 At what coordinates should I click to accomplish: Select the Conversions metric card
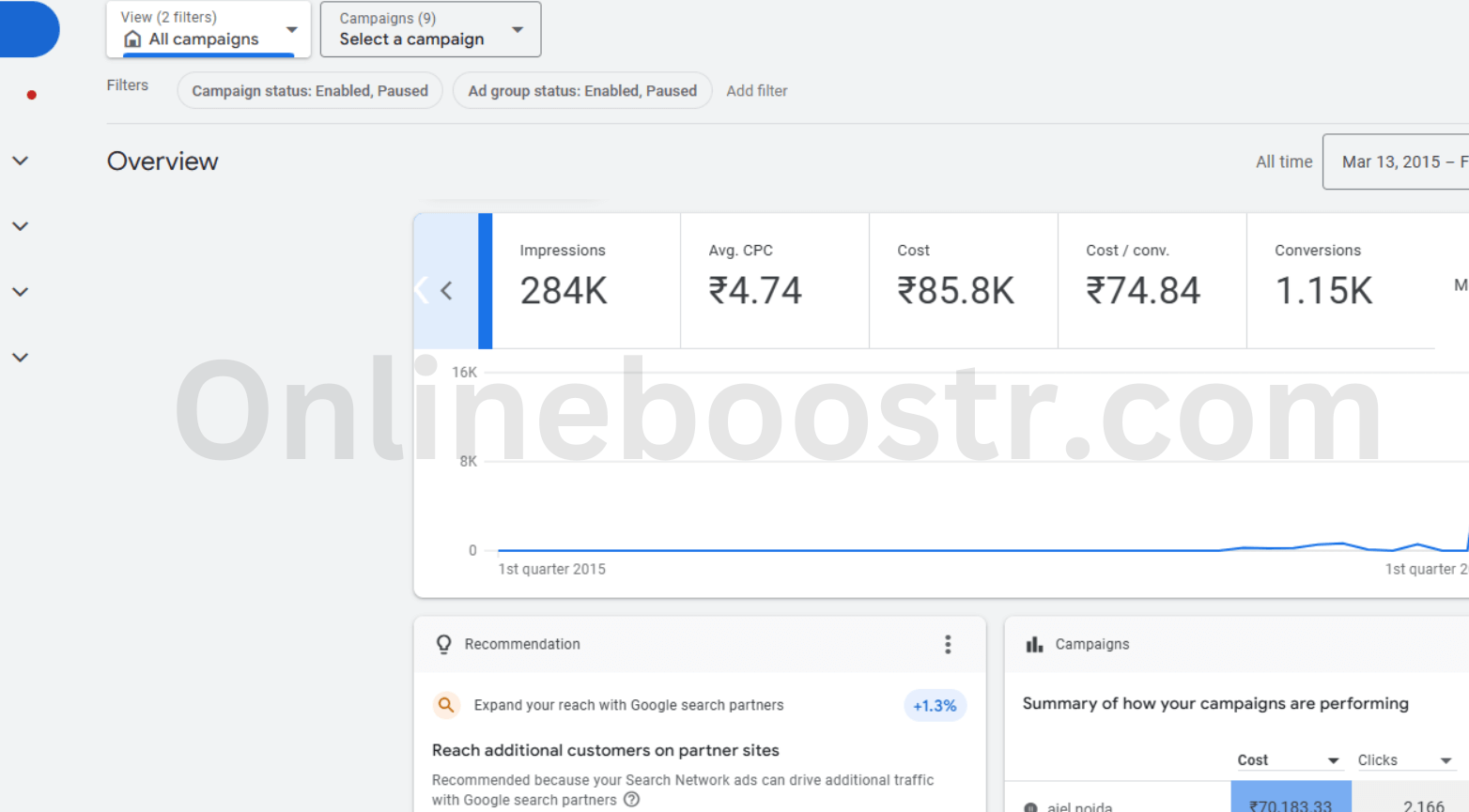1339,281
